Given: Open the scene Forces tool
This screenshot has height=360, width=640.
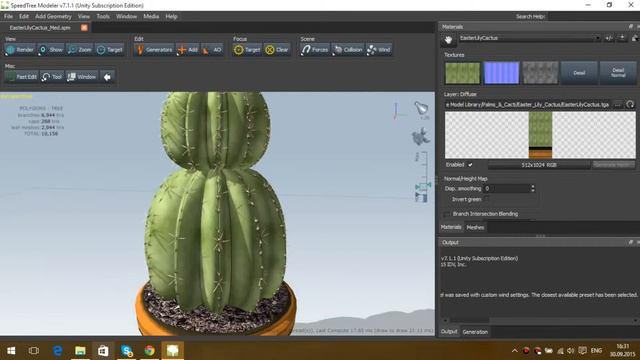Looking at the screenshot, I should [315, 50].
